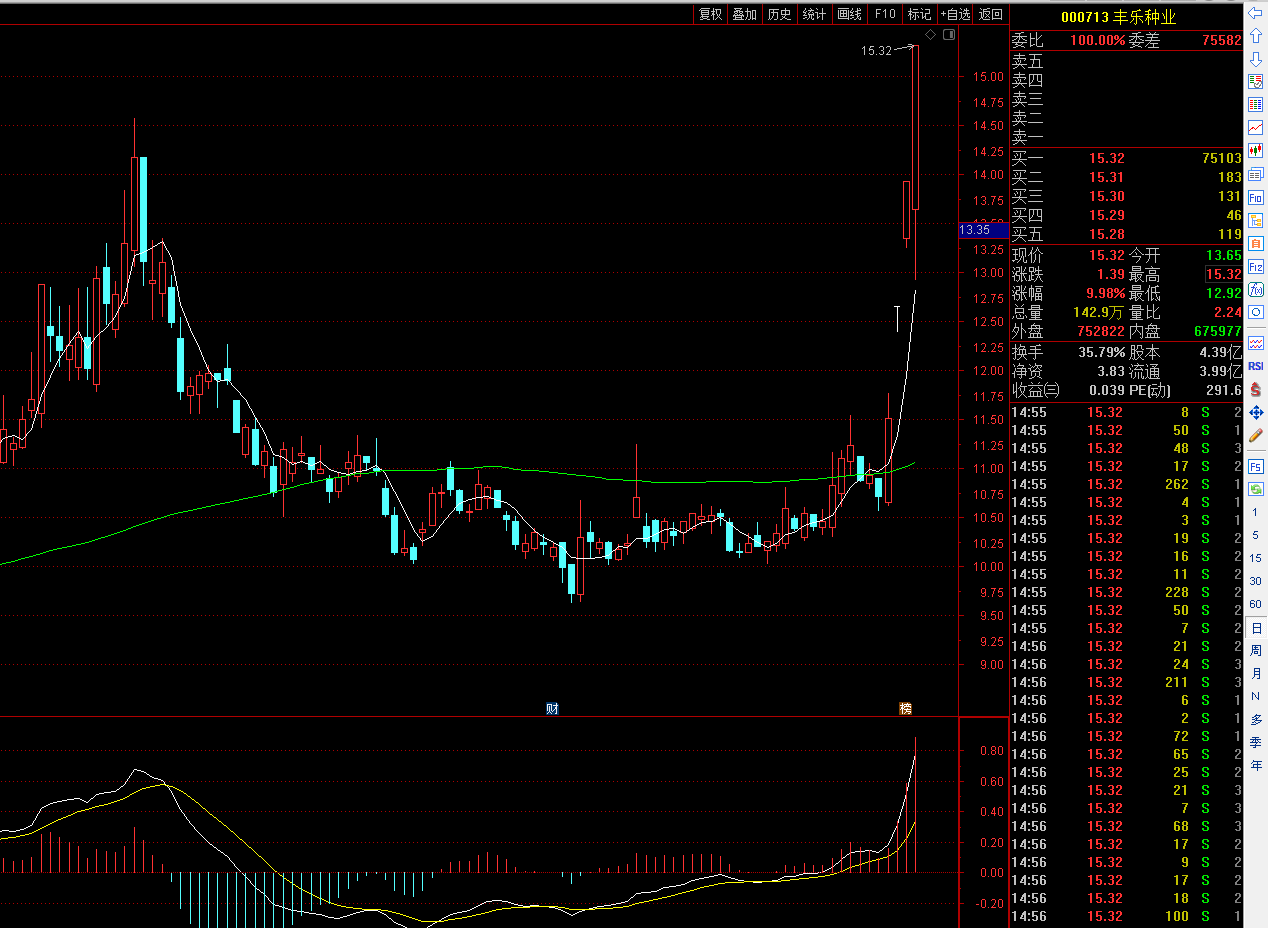Click the 今开 13.65 value
This screenshot has width=1268, height=928.
[1226, 255]
